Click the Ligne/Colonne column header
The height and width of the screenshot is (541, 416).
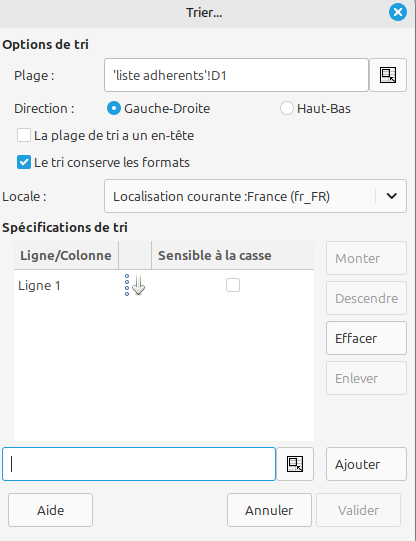pyautogui.click(x=66, y=255)
